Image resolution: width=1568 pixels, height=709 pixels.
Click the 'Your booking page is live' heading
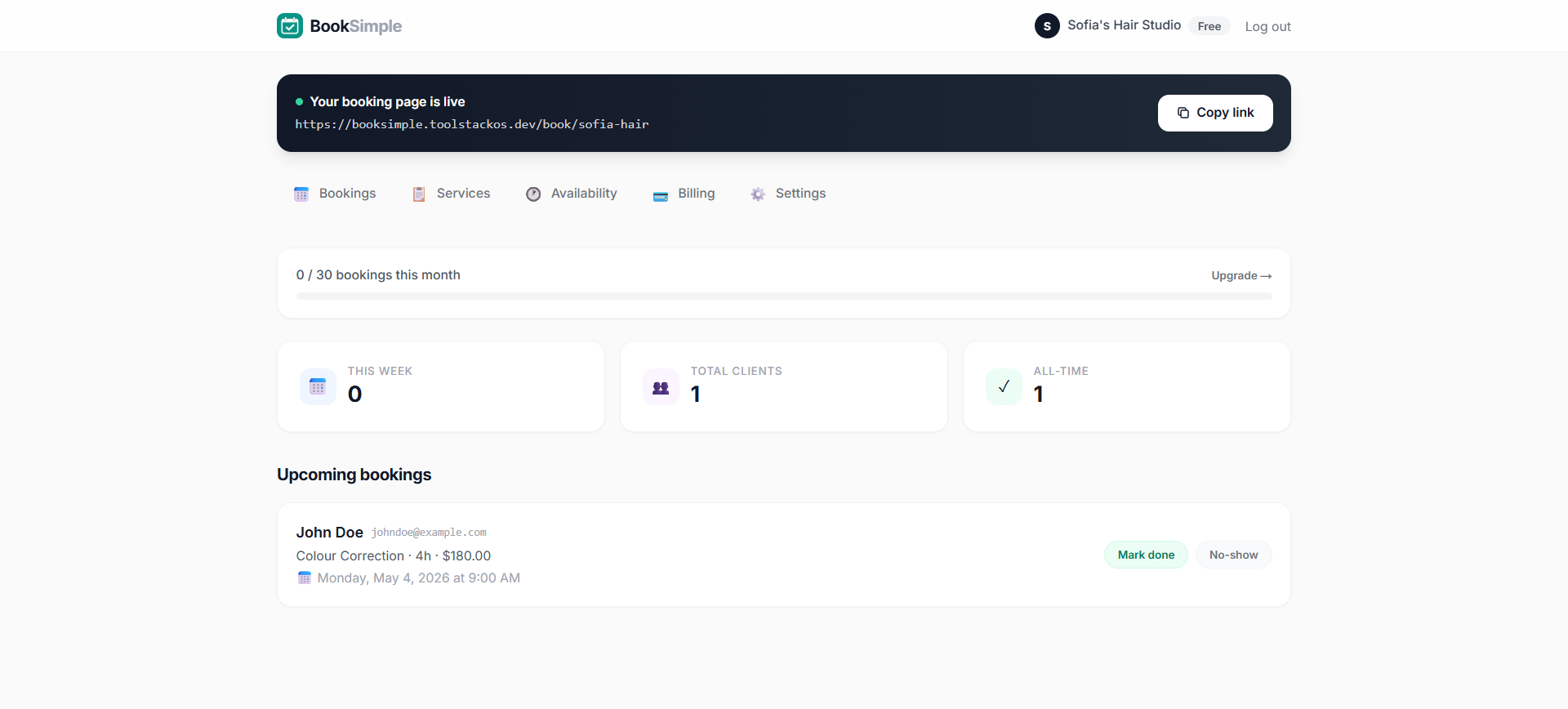[387, 101]
